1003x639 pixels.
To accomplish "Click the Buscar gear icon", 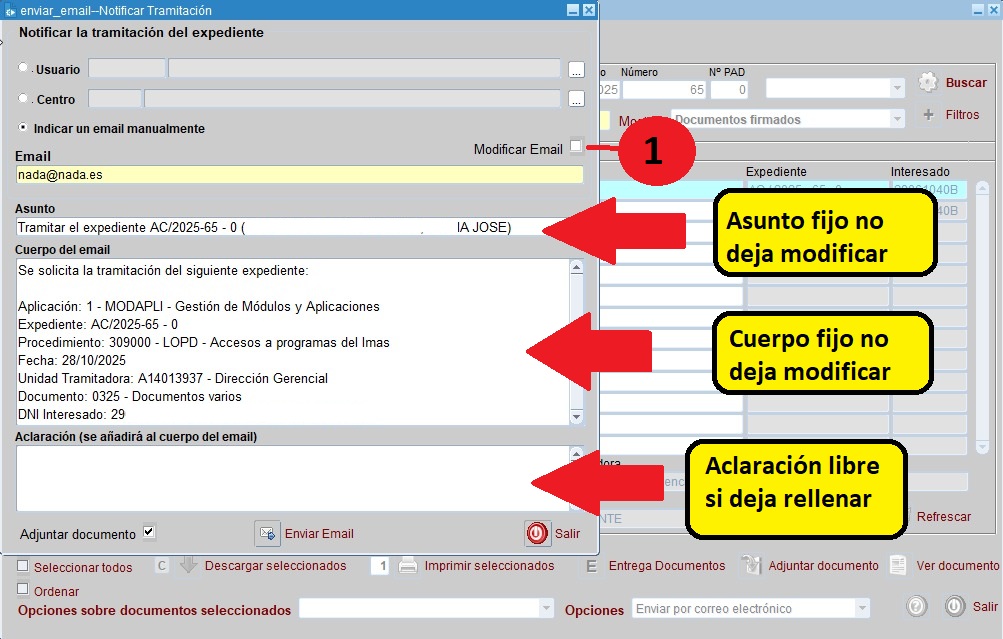I will pos(928,83).
